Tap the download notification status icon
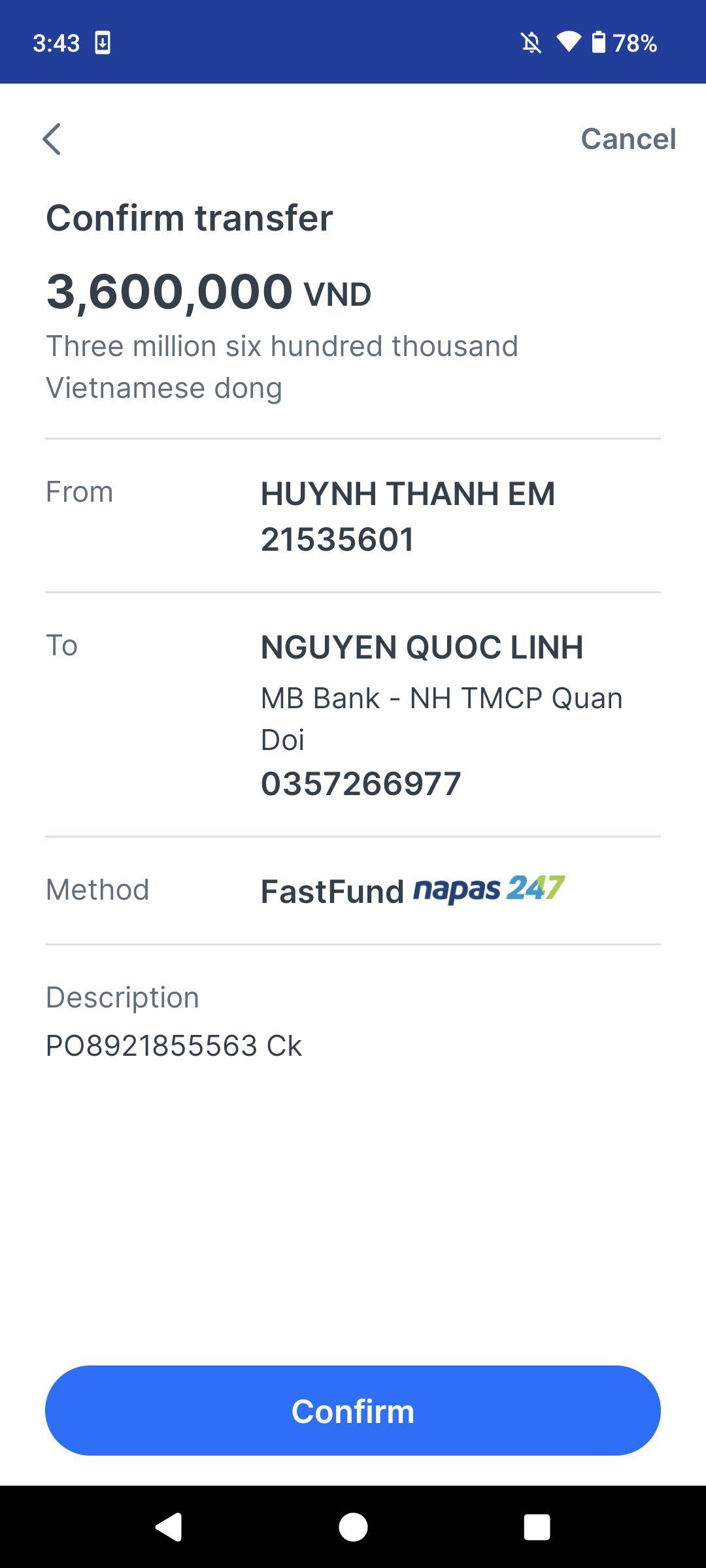The image size is (706, 1568). coord(103,43)
